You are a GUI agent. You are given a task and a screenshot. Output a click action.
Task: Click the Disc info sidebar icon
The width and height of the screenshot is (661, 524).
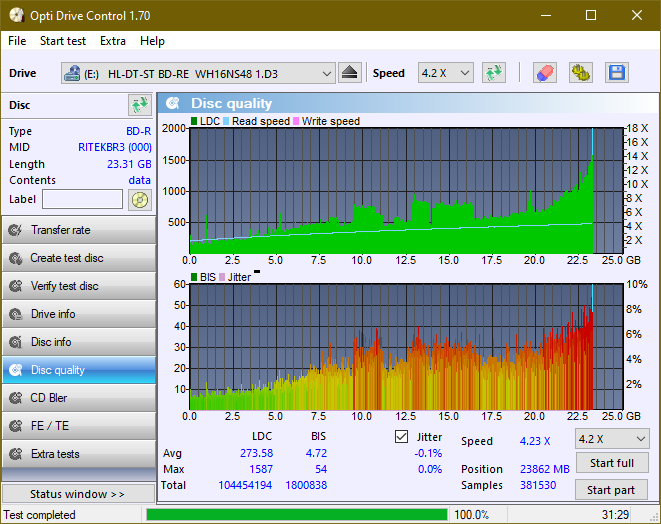[16, 342]
